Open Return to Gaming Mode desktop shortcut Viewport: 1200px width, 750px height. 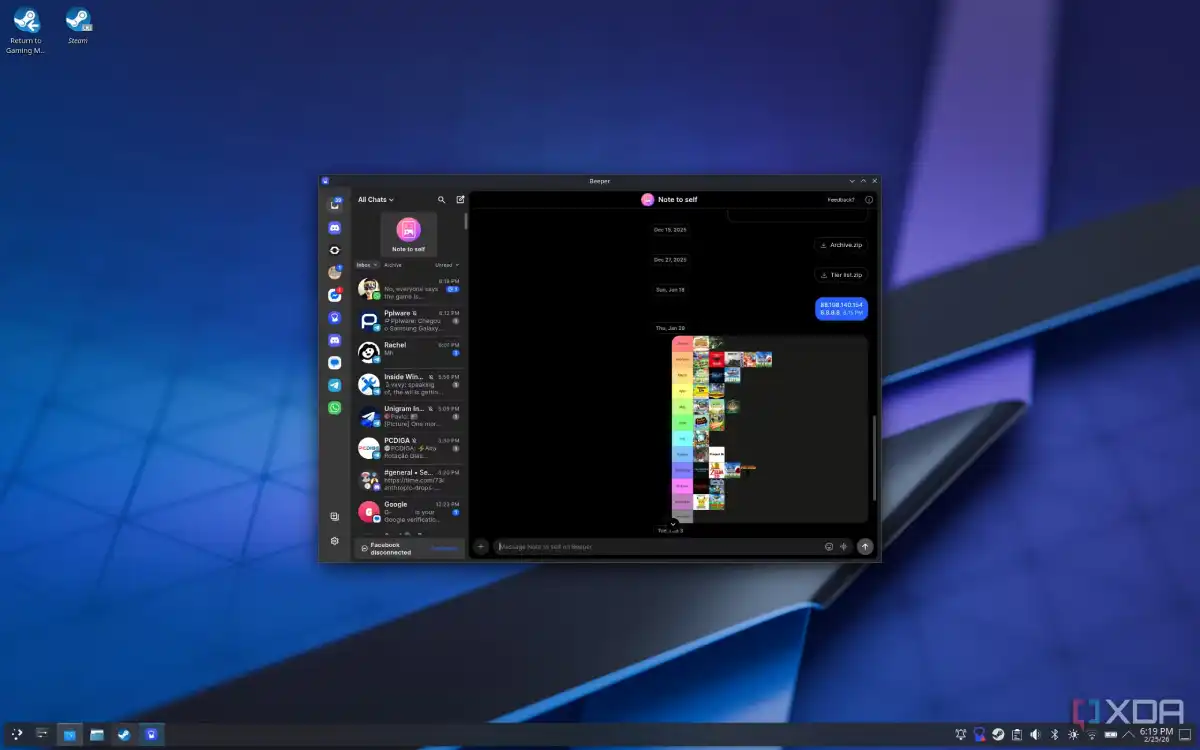(25, 30)
